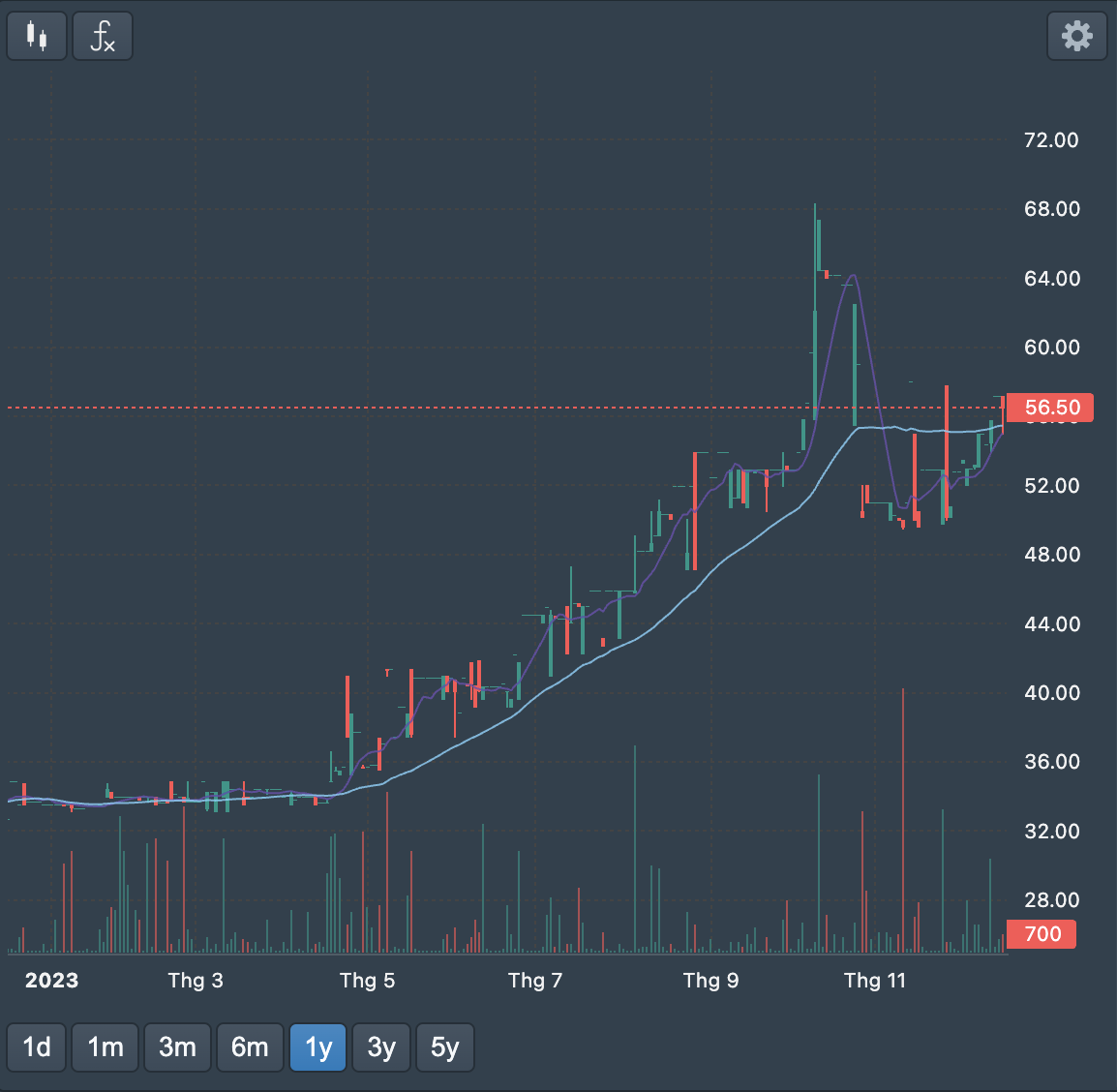Click the red 56.50 current price tag

tap(1050, 408)
